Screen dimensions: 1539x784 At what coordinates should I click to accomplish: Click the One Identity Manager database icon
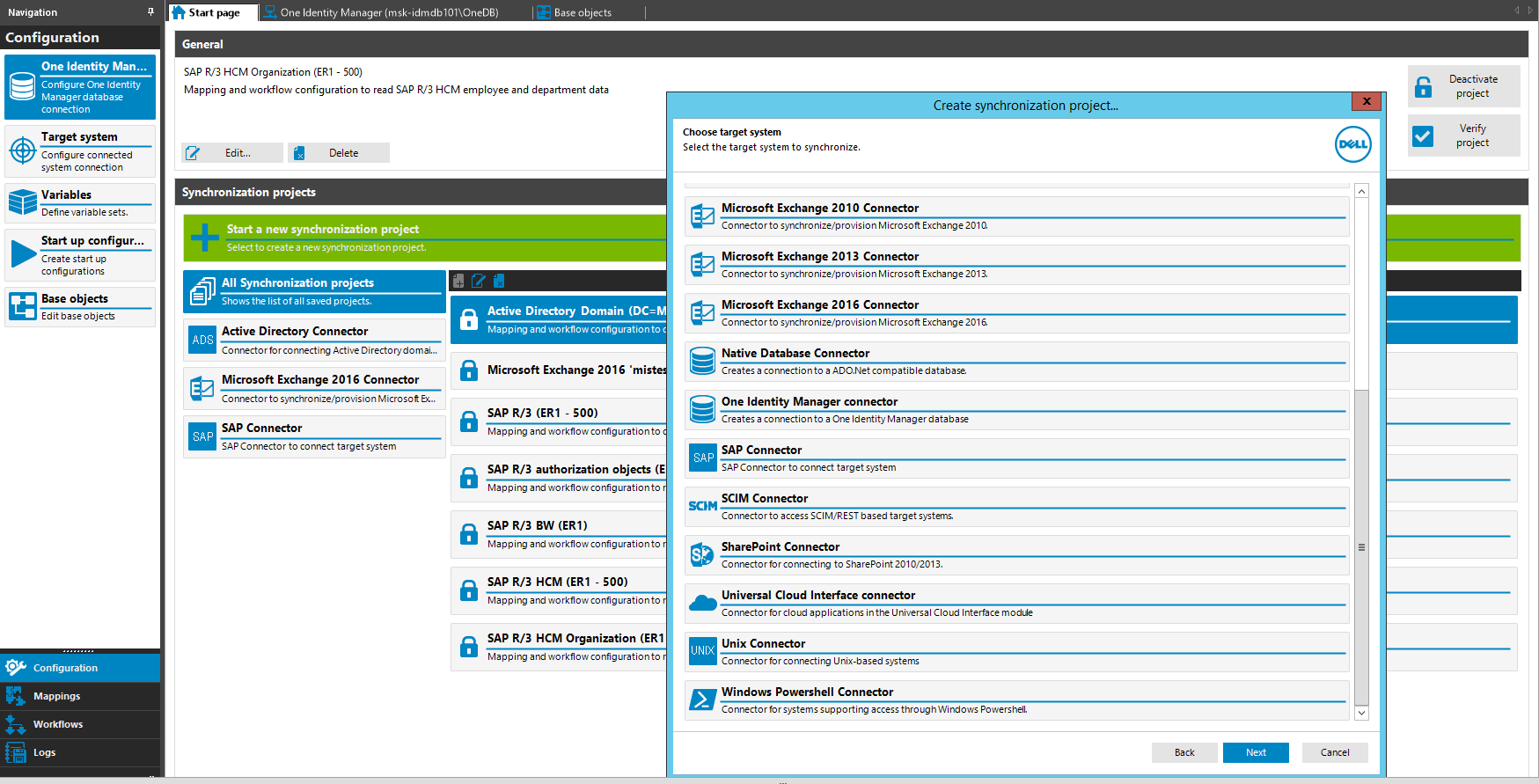pos(22,87)
